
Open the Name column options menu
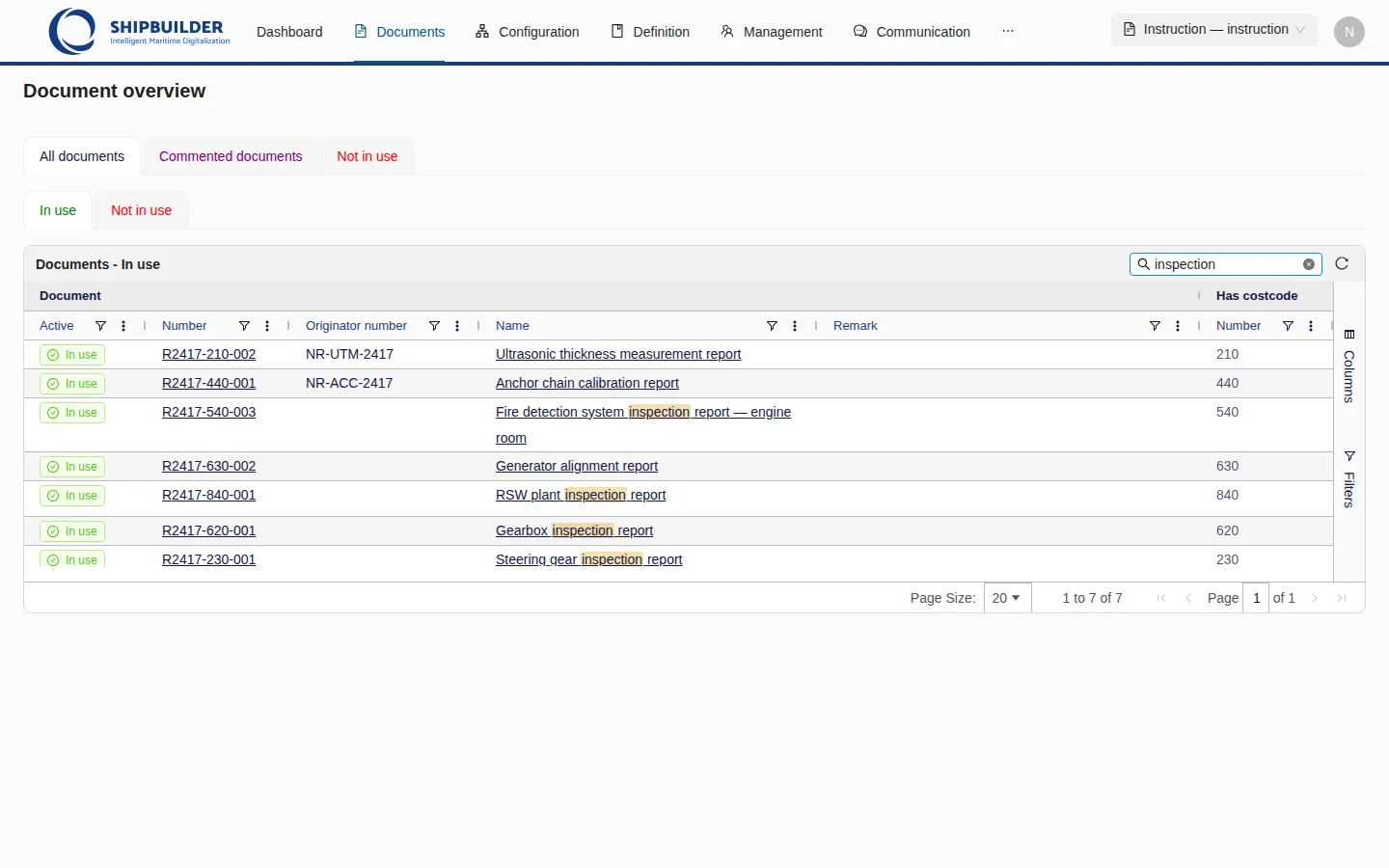795,326
